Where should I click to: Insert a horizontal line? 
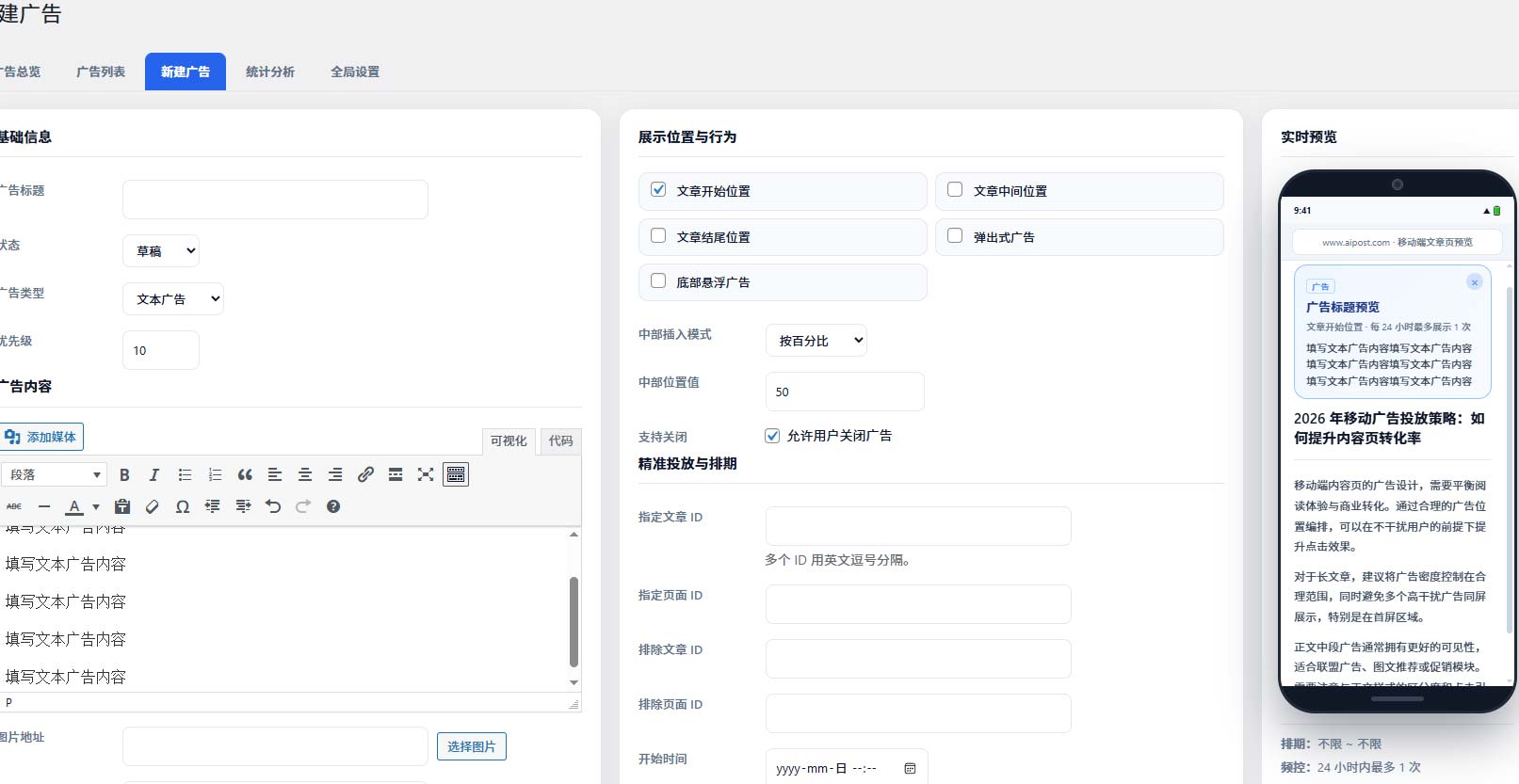[x=44, y=506]
